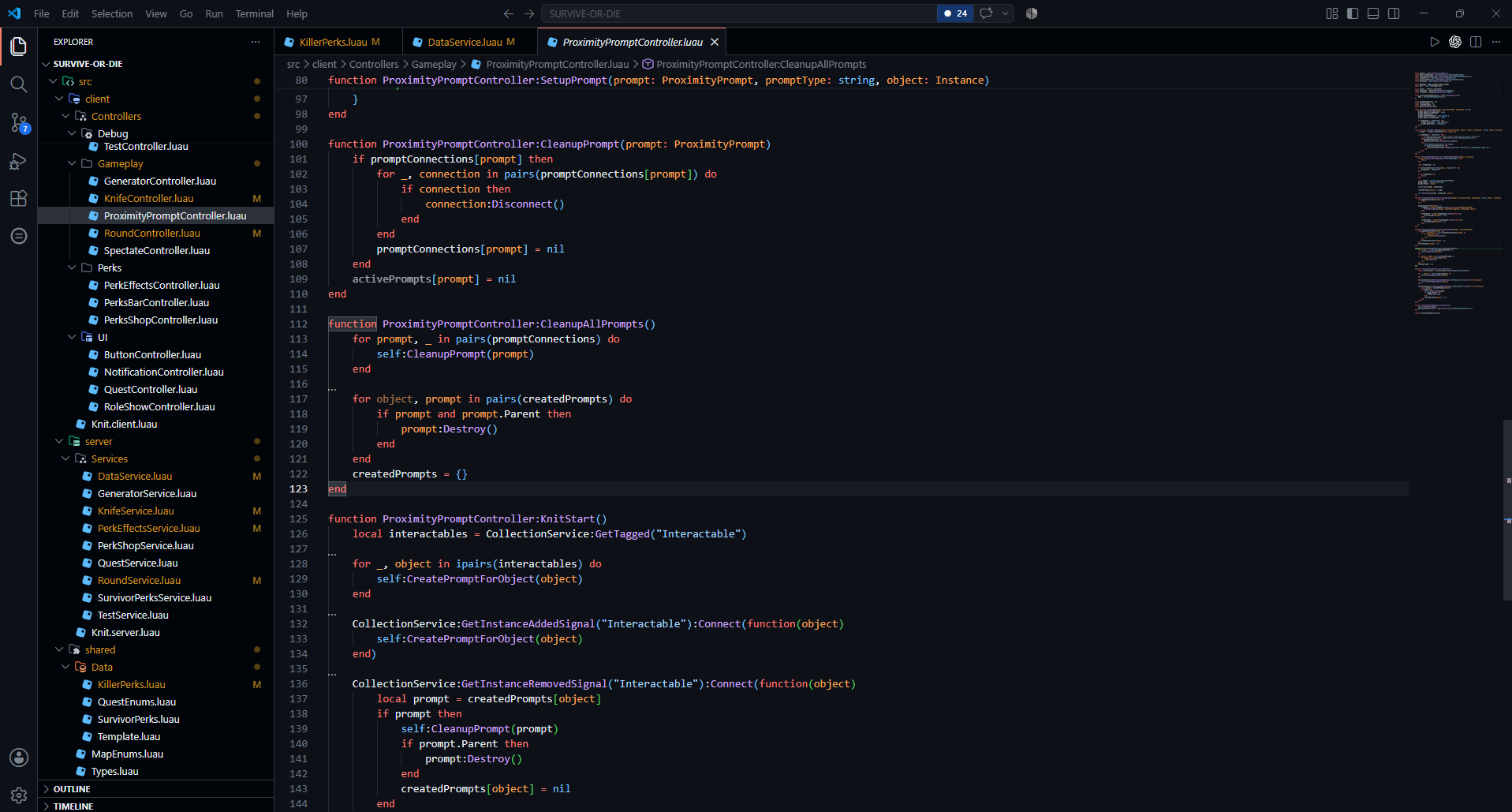The image size is (1512, 812).
Task: Open the Edit menu
Action: coord(70,13)
